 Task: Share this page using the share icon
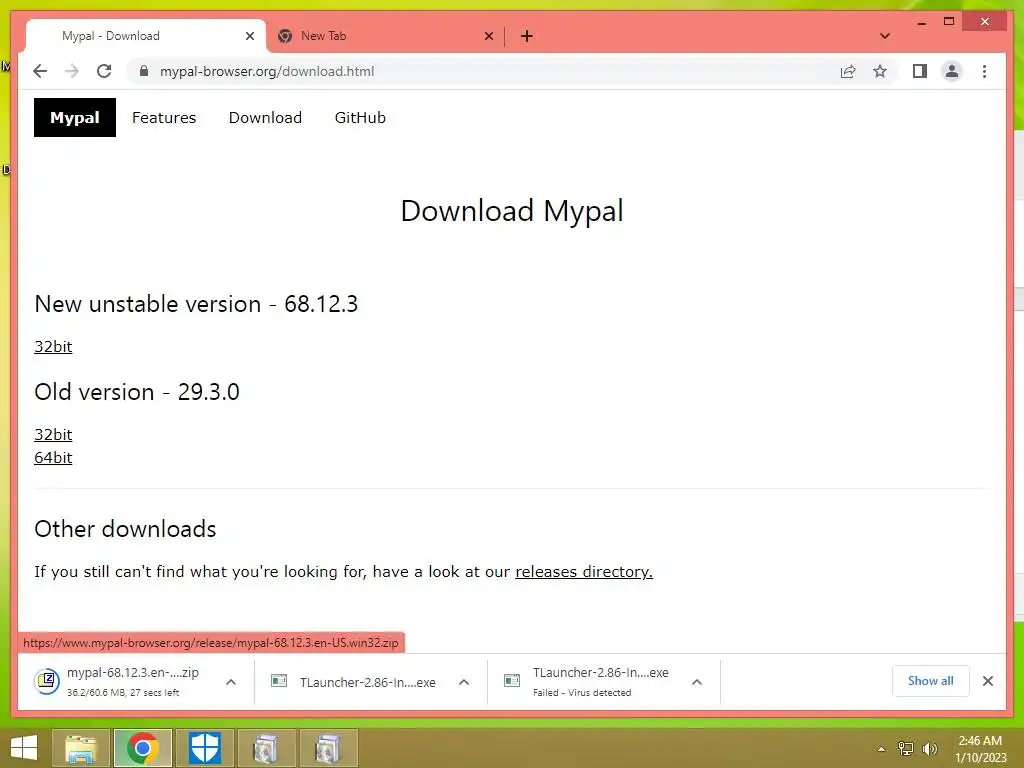(848, 71)
